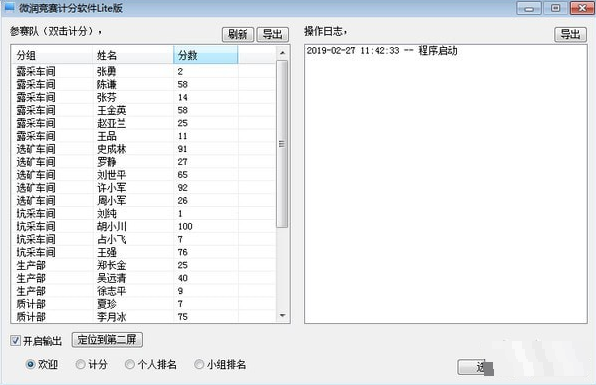Select the row for 王强

(x=143, y=252)
